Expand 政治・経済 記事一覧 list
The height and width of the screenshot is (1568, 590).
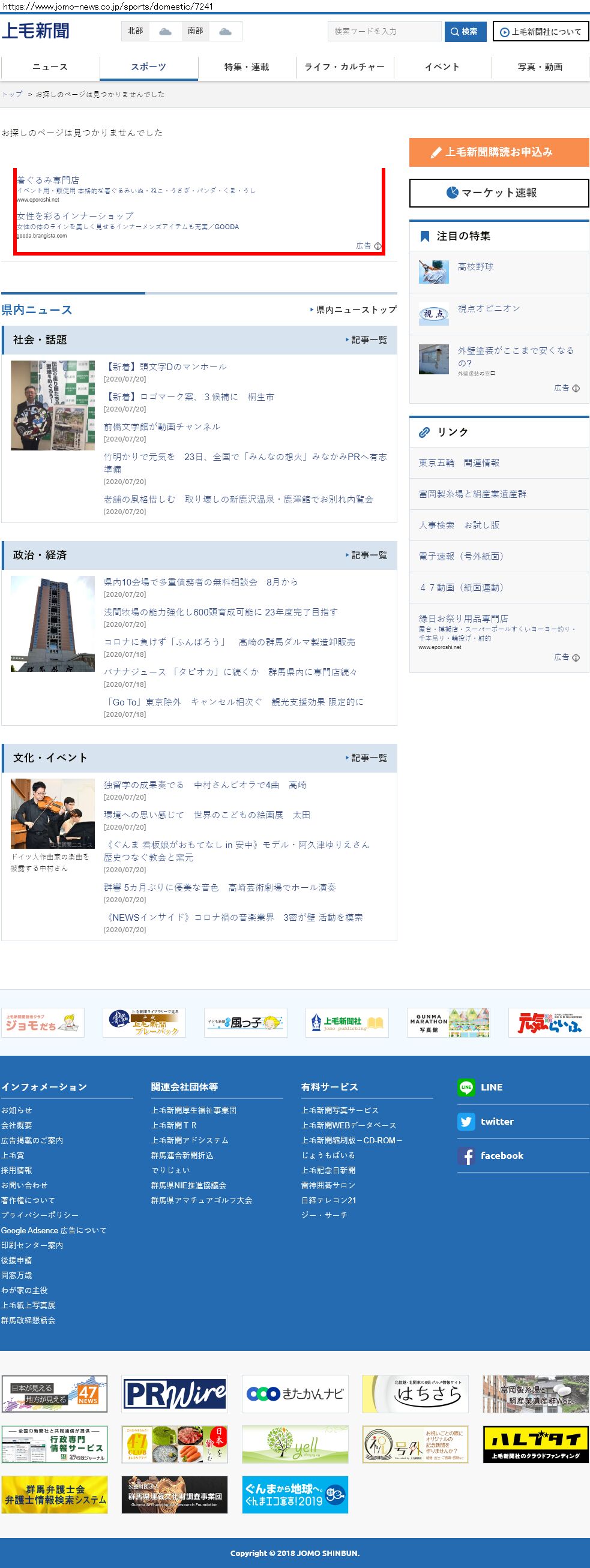pos(367,555)
